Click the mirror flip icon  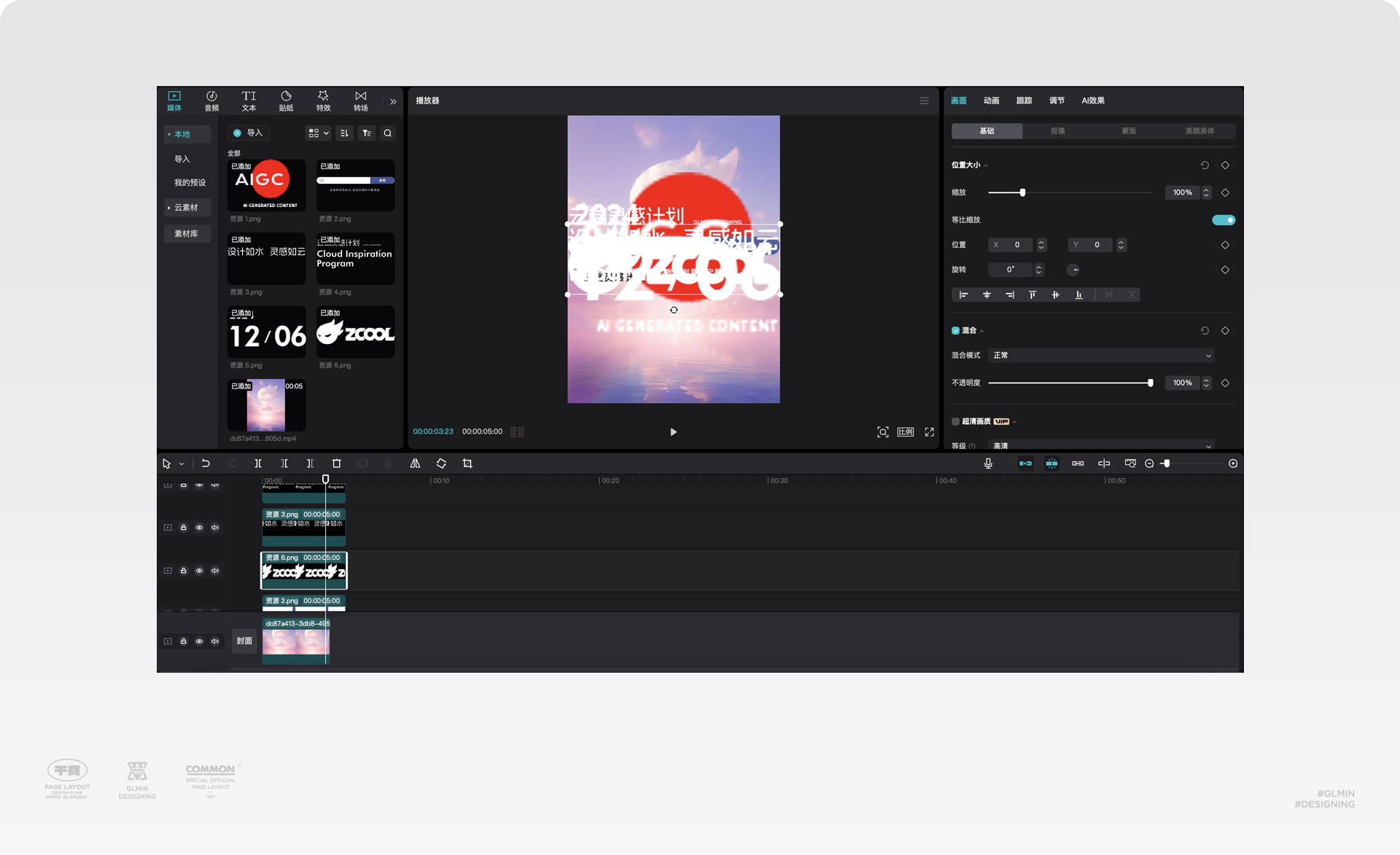pos(415,464)
